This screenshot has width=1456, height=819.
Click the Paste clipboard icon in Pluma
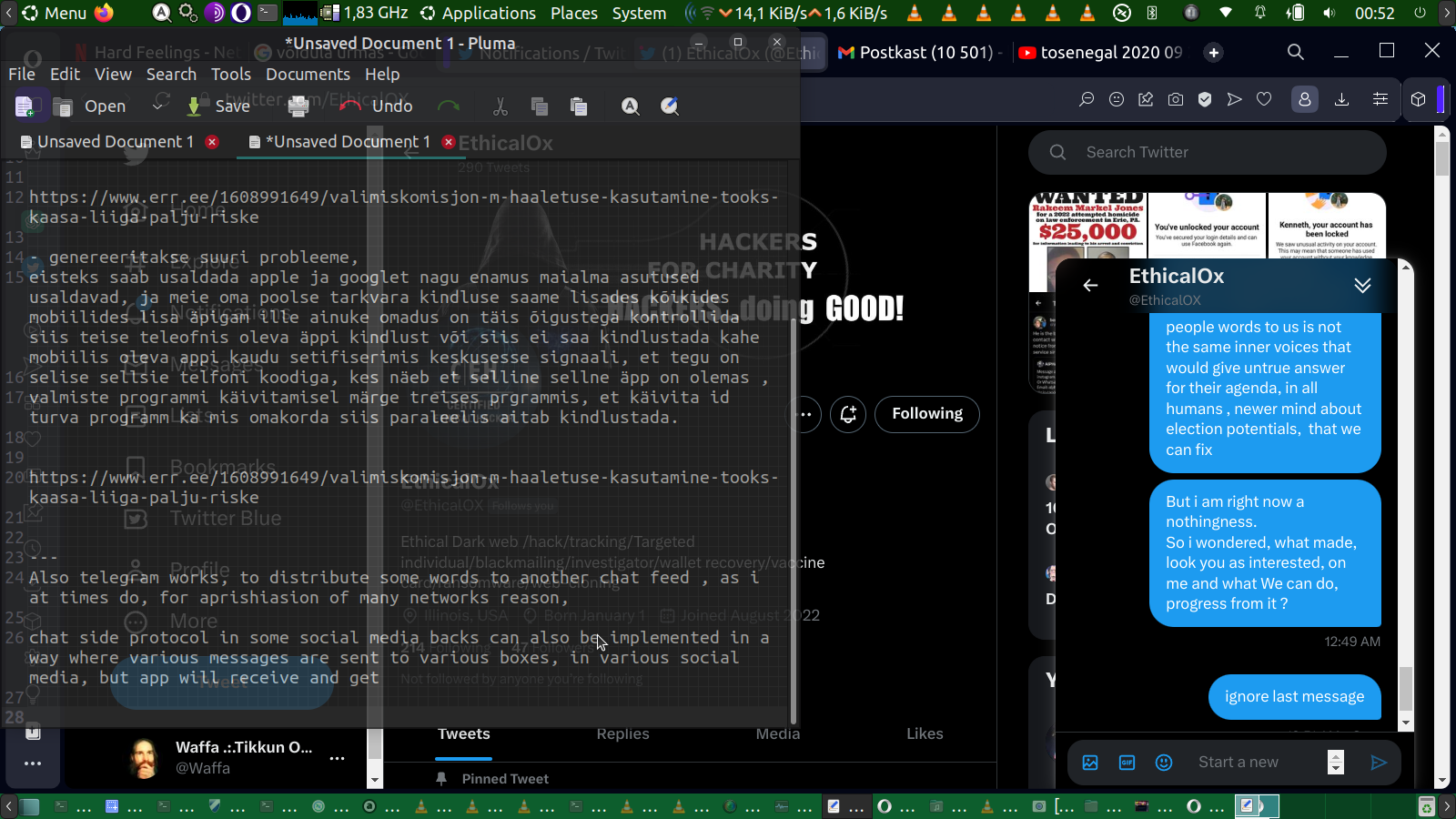pos(579,106)
